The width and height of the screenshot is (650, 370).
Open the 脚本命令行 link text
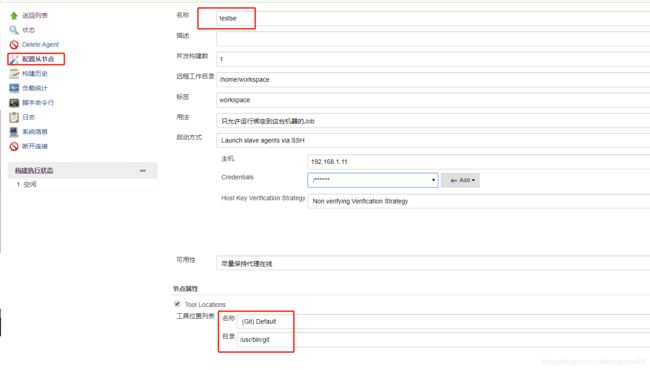(x=38, y=102)
